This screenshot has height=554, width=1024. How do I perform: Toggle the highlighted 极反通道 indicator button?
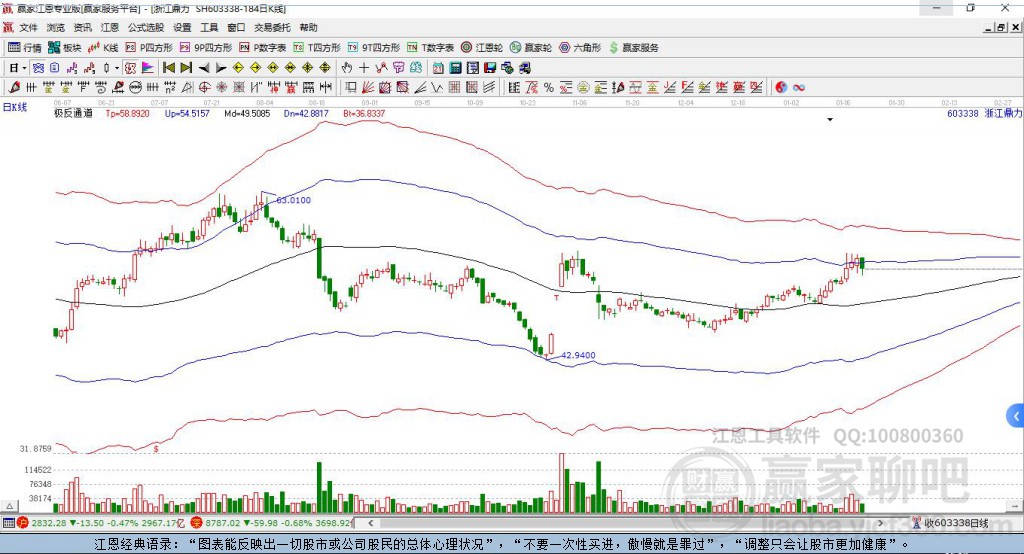131,68
